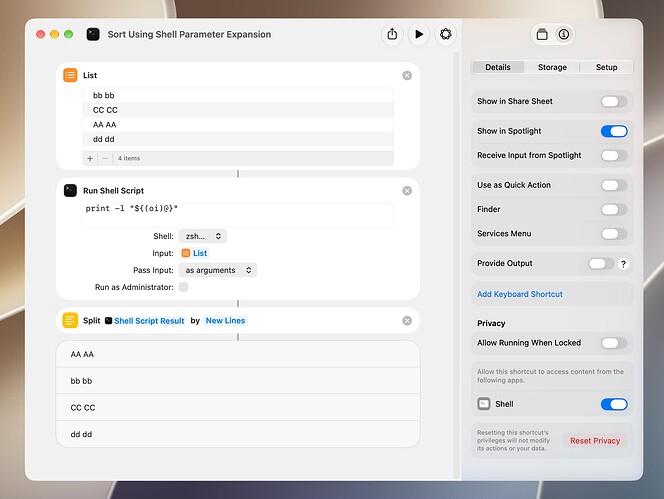
Task: Enable Allow Running When Locked
Action: (x=614, y=343)
